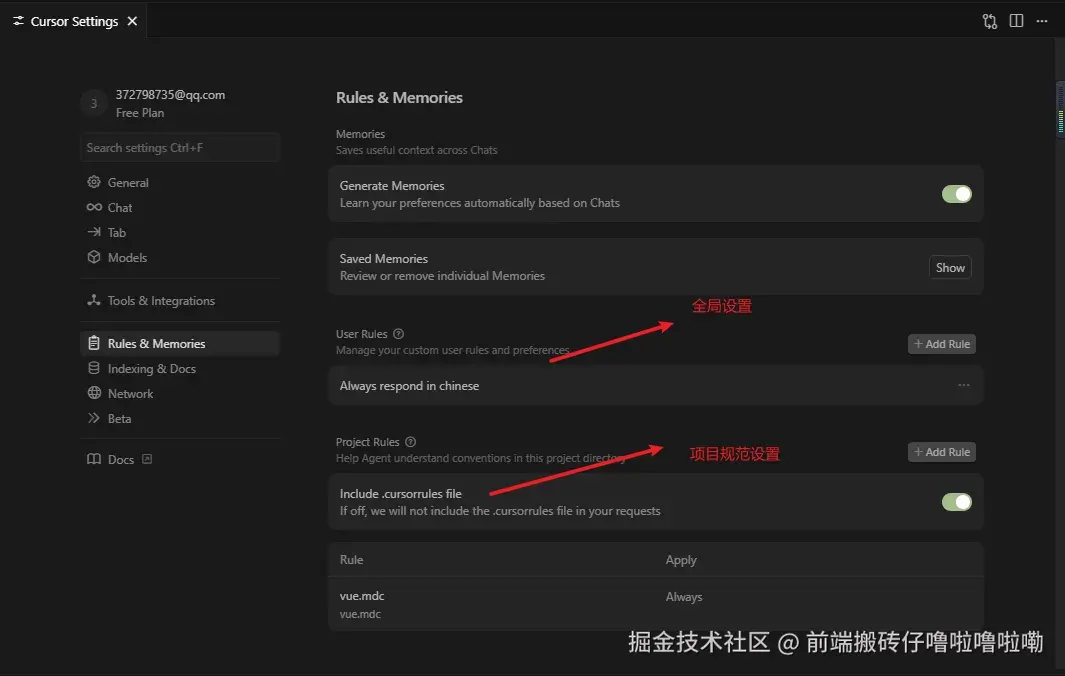
Task: Open the vue.mdc project rule
Action: (x=655, y=604)
